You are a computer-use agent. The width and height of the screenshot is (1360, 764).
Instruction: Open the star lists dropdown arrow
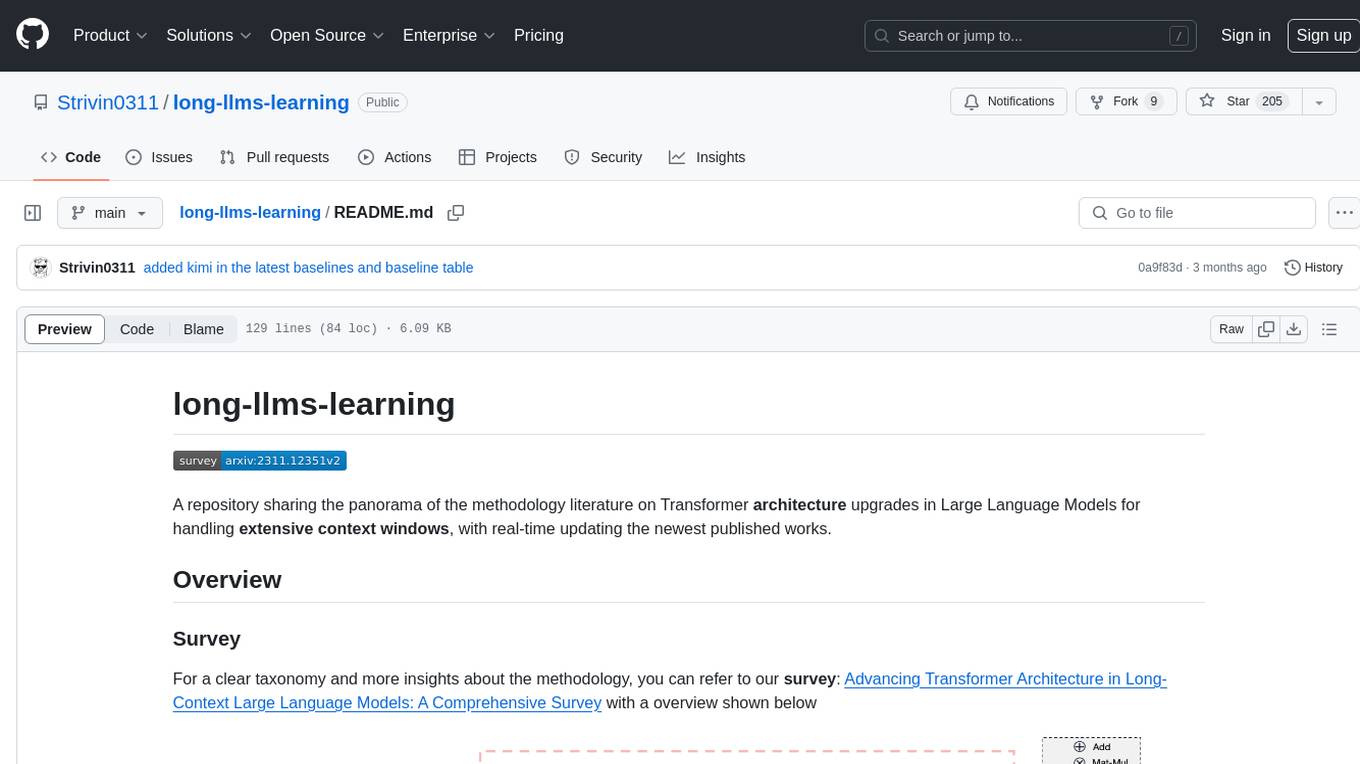[1319, 102]
